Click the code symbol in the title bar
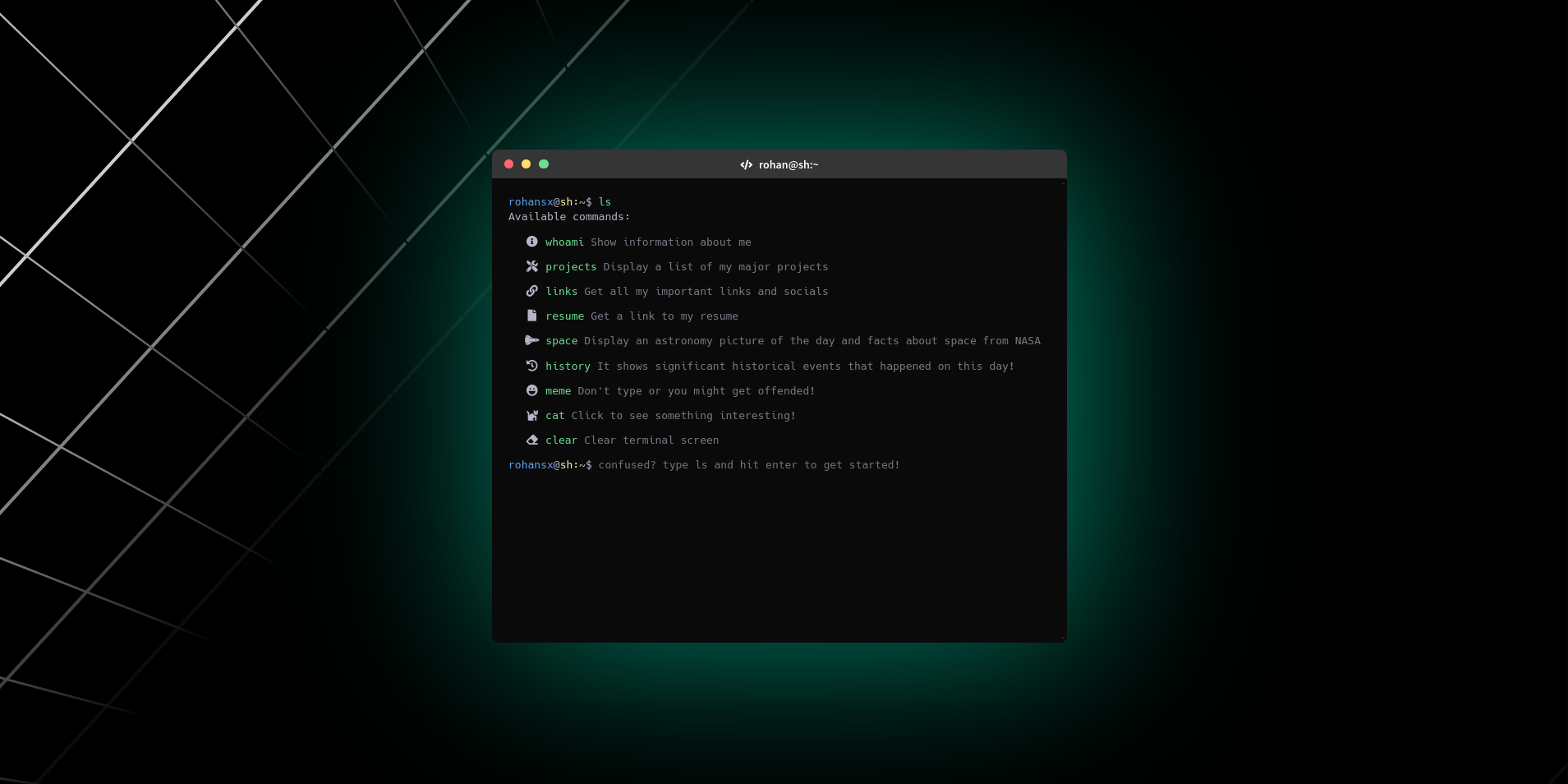 [x=746, y=164]
